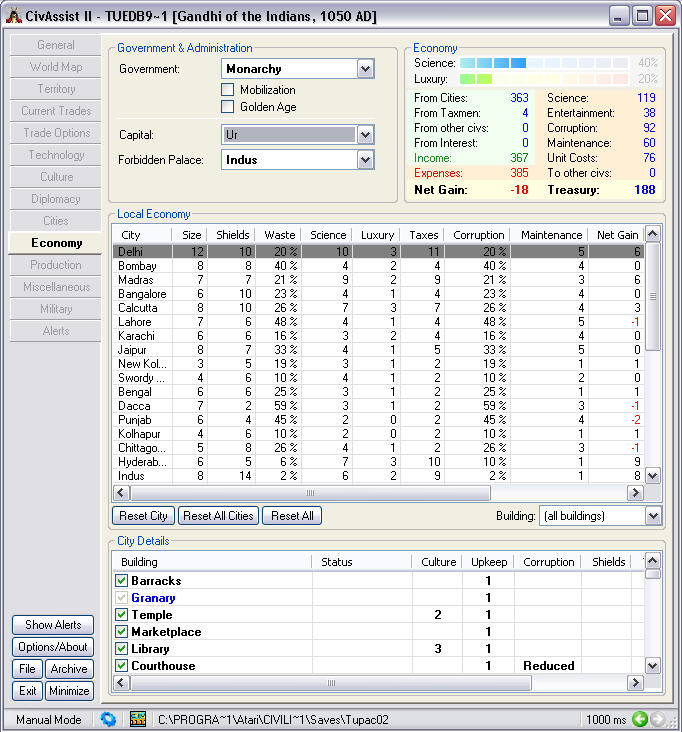The image size is (682, 732).
Task: Select the Bombay city row
Action: pos(378,266)
